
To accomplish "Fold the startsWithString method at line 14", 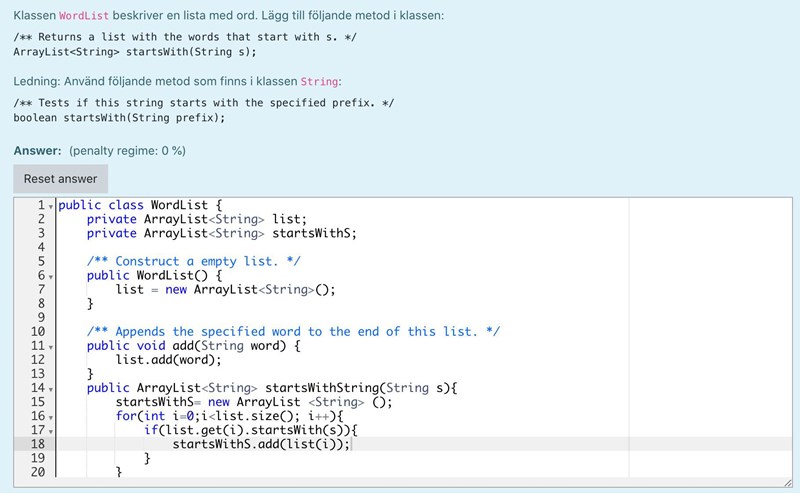I will pyautogui.click(x=51, y=388).
